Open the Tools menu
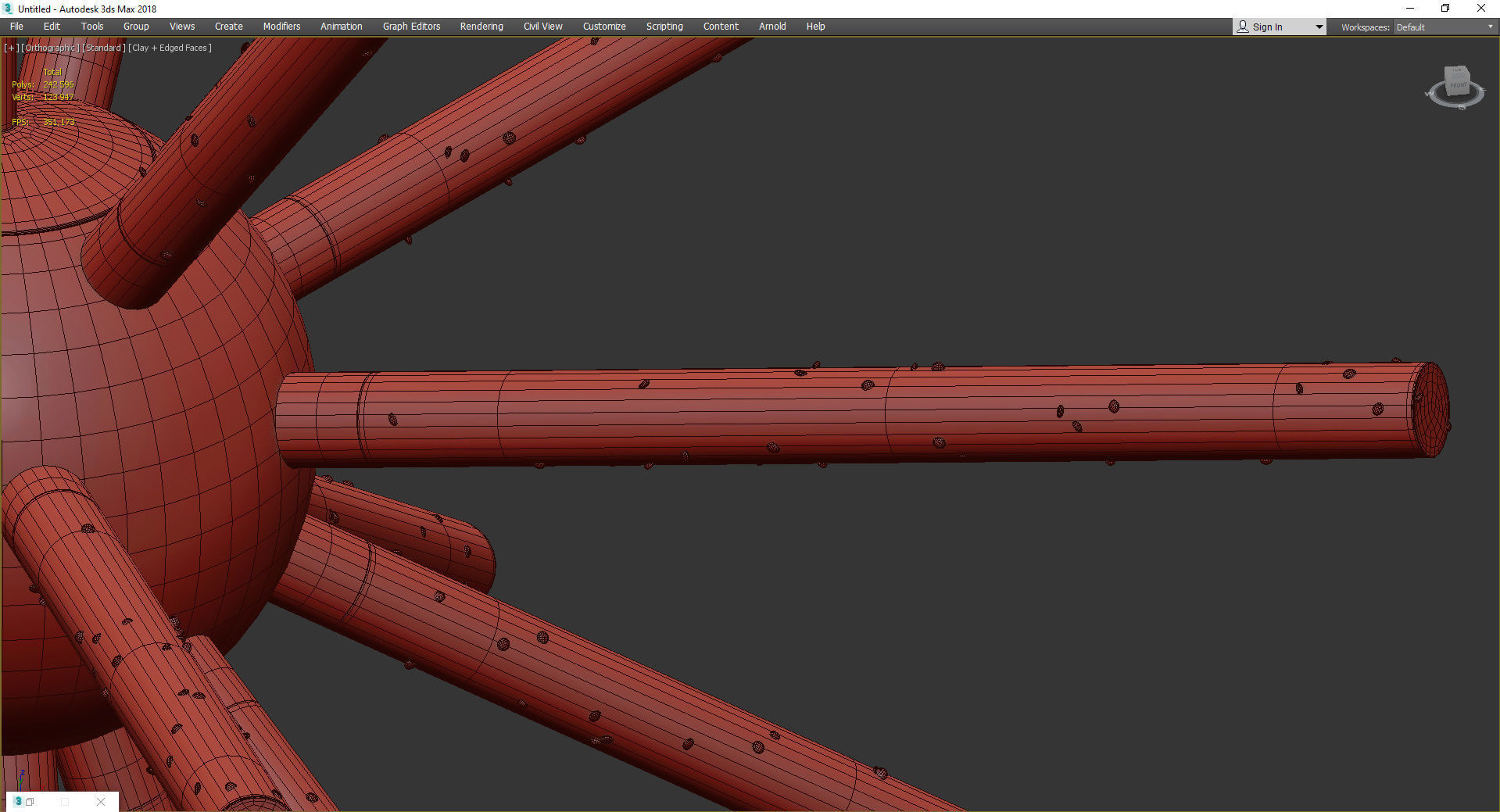The width and height of the screenshot is (1500, 812). coord(92,27)
